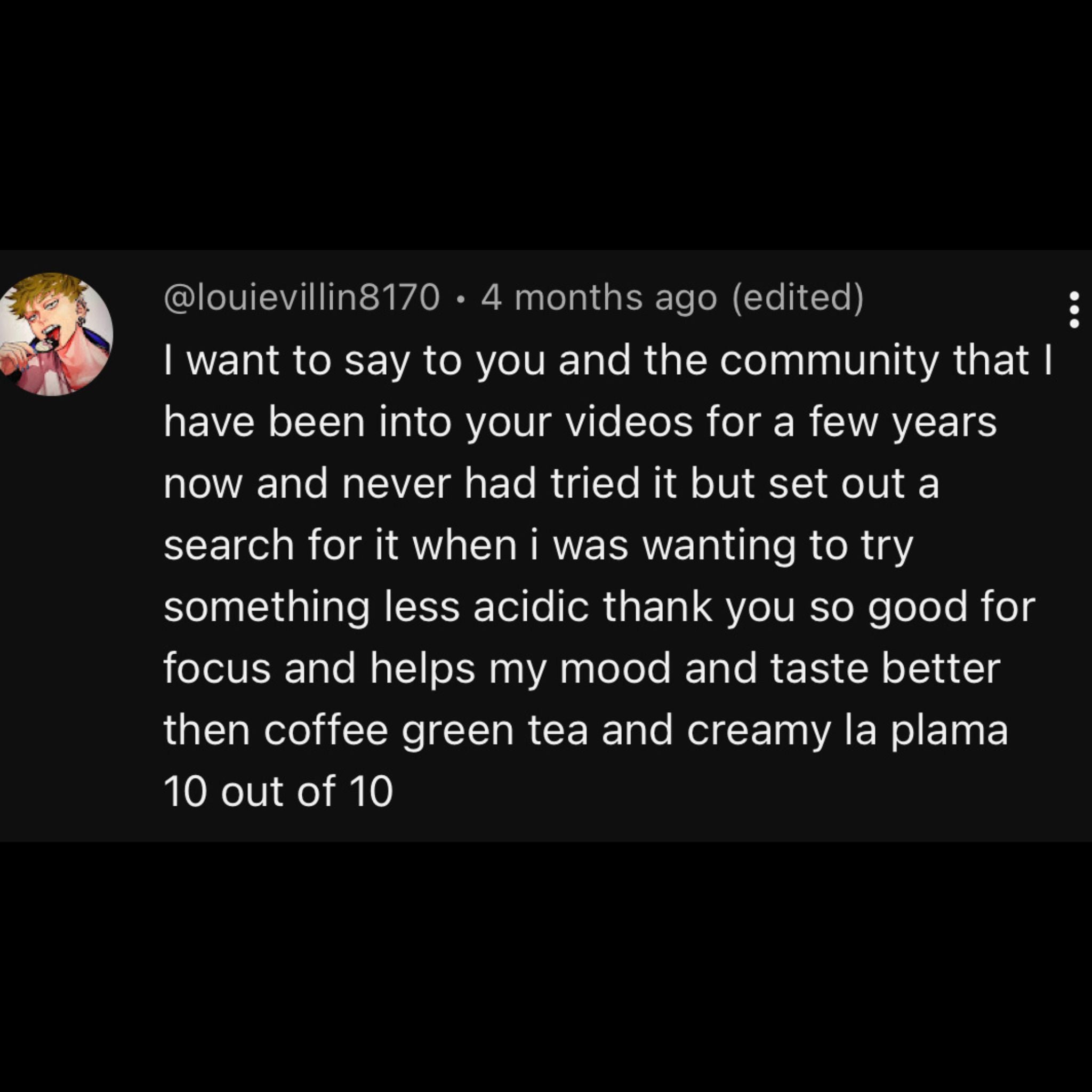This screenshot has height=1092, width=1092.
Task: Click the word 'focus' in the comment
Action: (217, 668)
